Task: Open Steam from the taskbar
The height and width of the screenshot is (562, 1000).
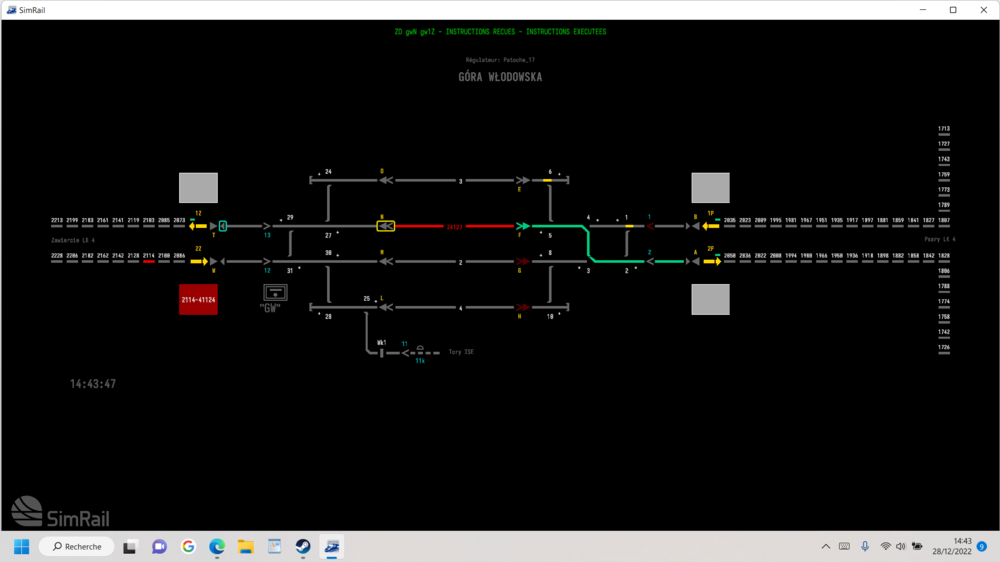Action: point(302,546)
